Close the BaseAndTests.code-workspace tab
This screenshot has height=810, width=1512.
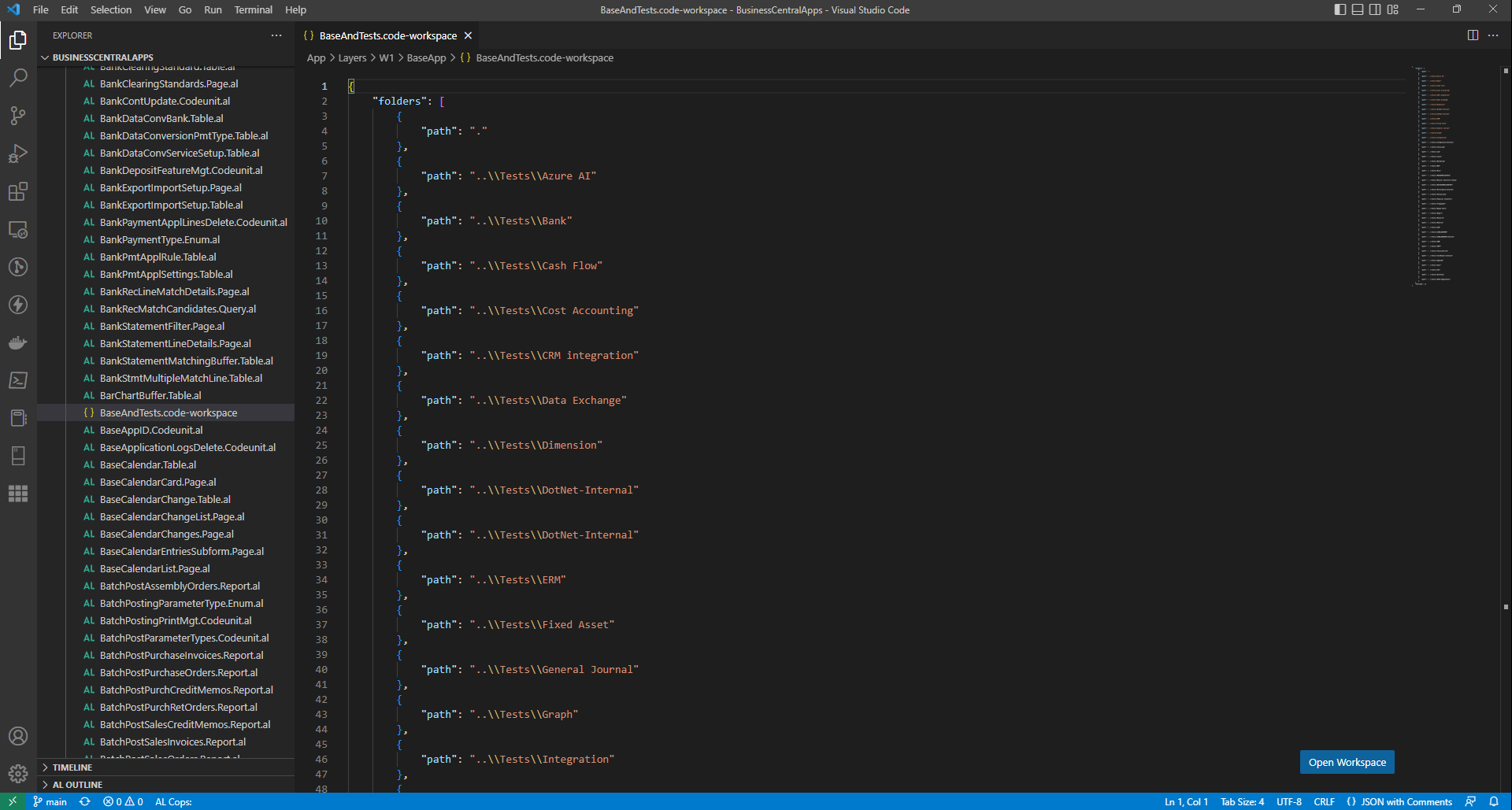(468, 35)
